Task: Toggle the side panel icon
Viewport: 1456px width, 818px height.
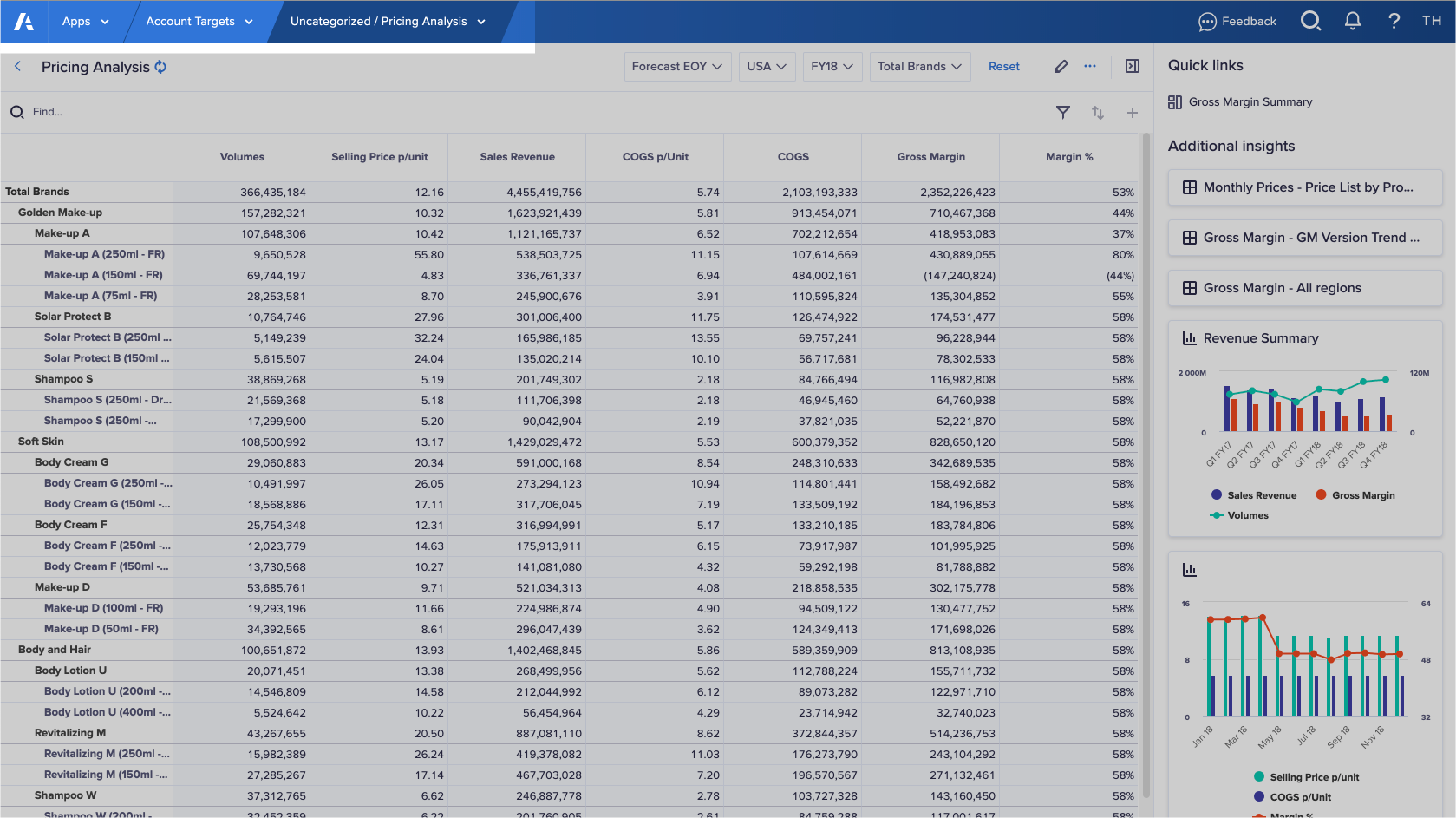Action: pos(1132,66)
